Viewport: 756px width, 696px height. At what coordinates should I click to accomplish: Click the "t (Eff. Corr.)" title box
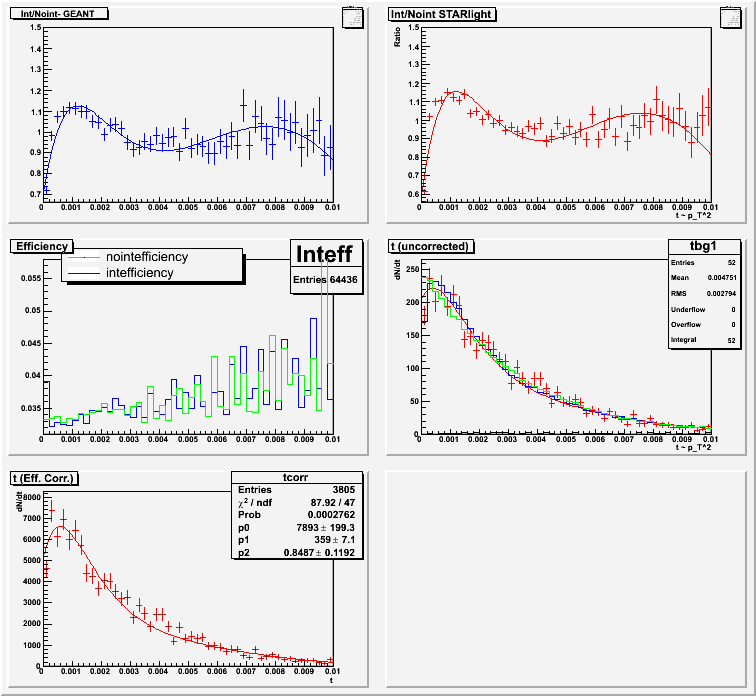(x=45, y=478)
